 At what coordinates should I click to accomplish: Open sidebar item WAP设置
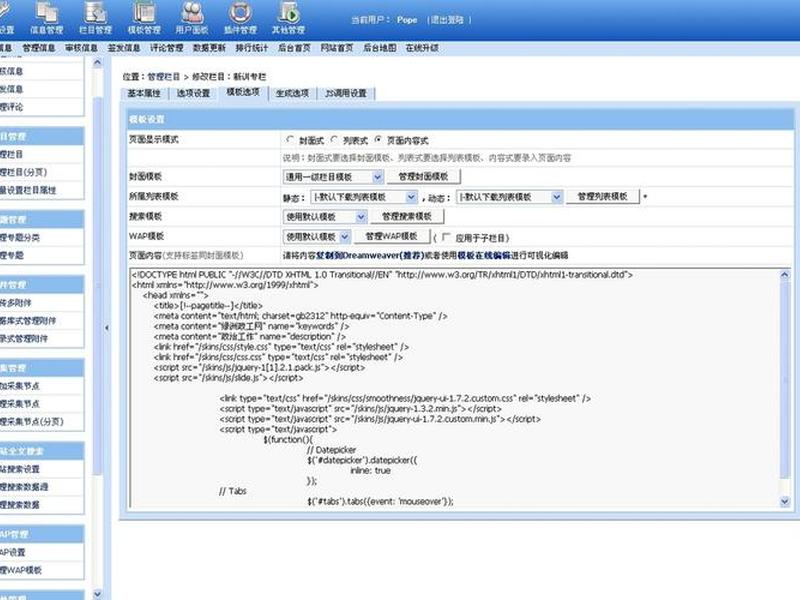12,552
